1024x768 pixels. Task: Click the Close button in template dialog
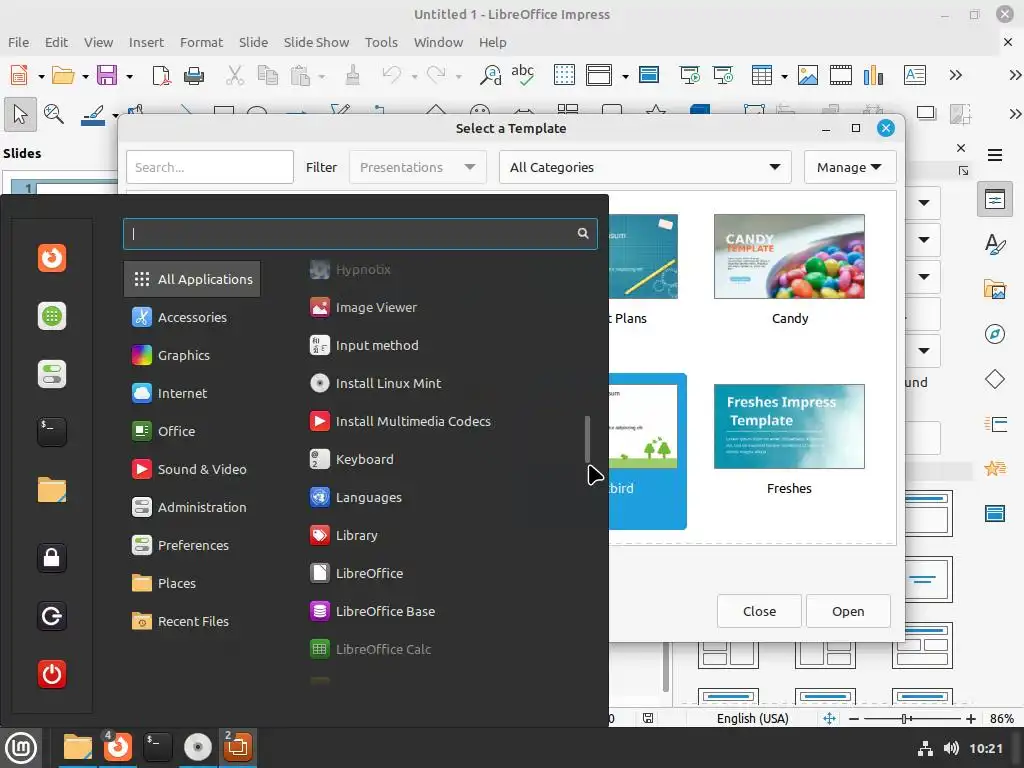[x=759, y=611]
